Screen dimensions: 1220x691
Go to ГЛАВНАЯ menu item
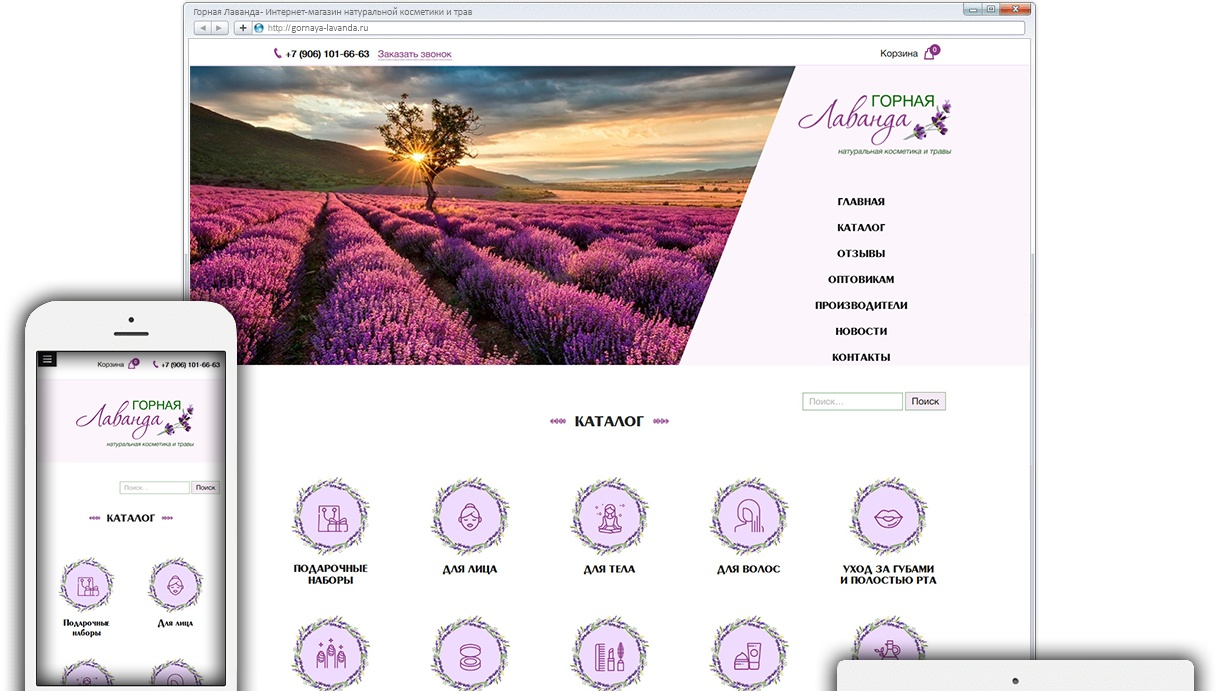[861, 202]
